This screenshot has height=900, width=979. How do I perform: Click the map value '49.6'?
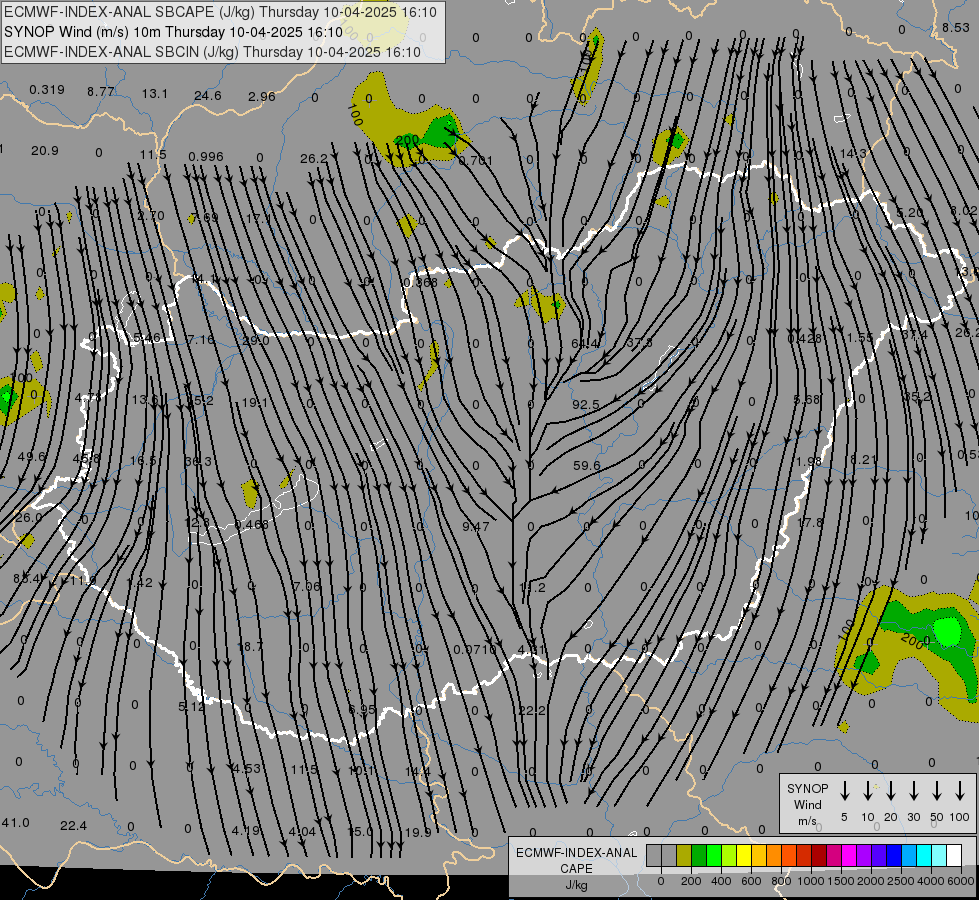(32, 457)
